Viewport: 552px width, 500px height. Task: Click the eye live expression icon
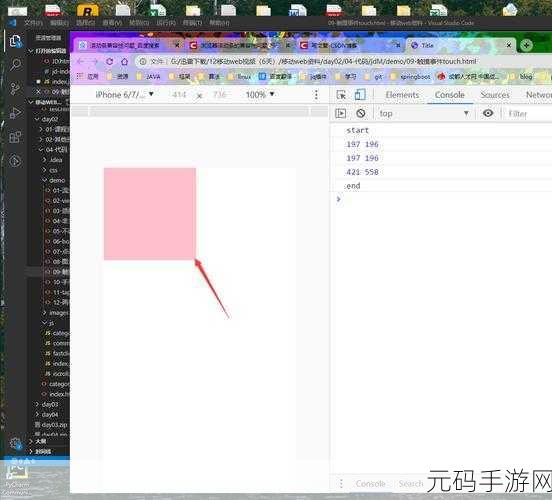coord(488,113)
